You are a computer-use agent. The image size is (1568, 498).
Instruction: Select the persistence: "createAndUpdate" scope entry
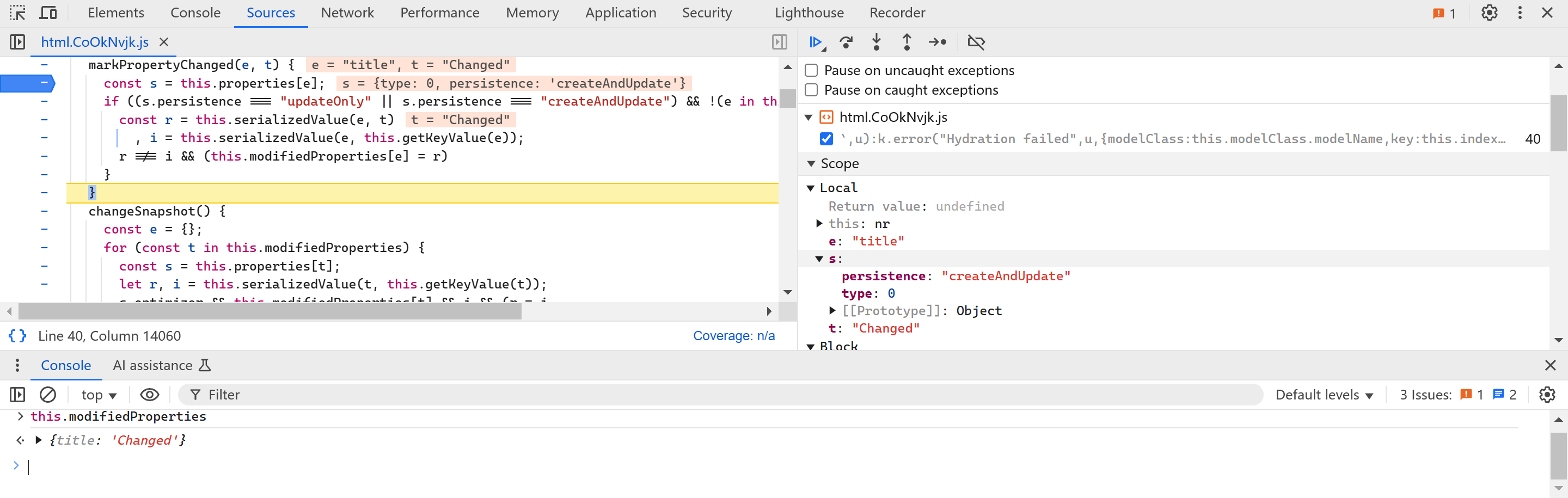tap(955, 276)
